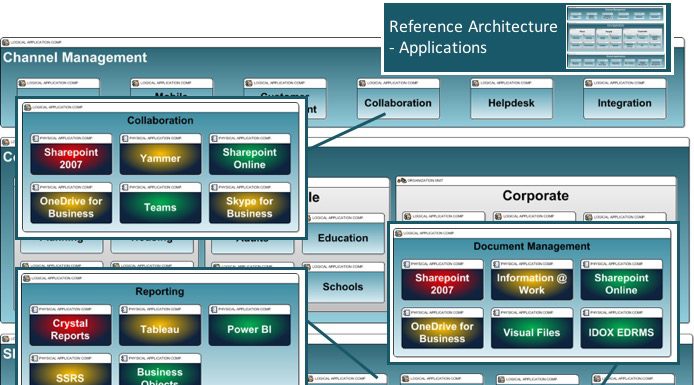Image resolution: width=694 pixels, height=385 pixels.
Task: Select the Integration channel component
Action: [625, 99]
